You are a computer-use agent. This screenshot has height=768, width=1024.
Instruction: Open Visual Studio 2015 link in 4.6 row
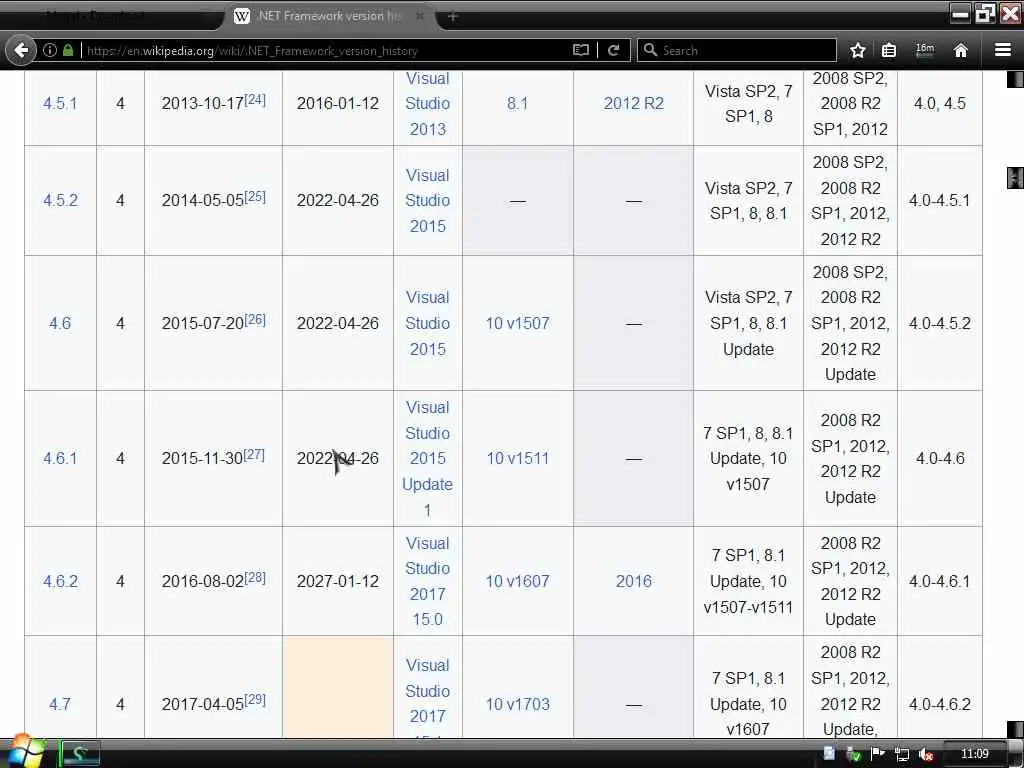pyautogui.click(x=428, y=323)
